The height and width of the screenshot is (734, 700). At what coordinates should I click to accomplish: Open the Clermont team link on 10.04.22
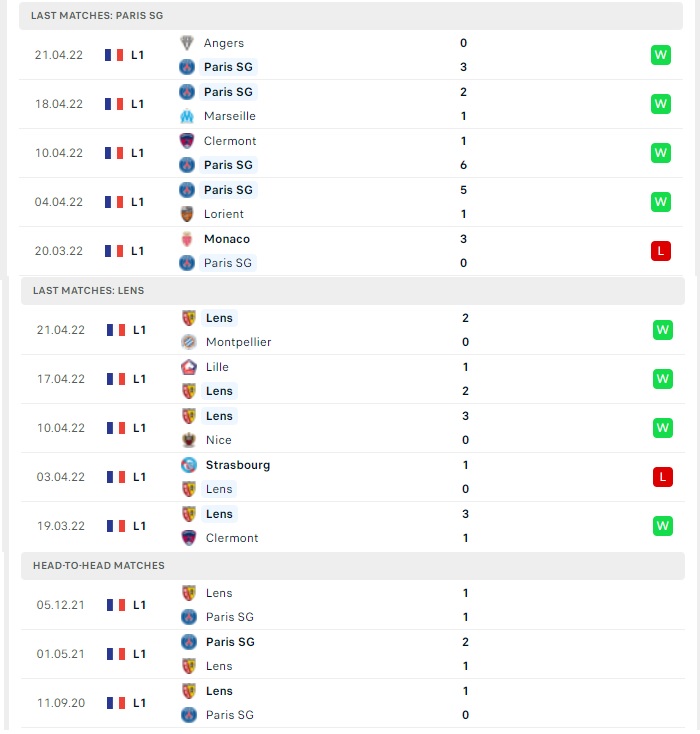tap(230, 141)
